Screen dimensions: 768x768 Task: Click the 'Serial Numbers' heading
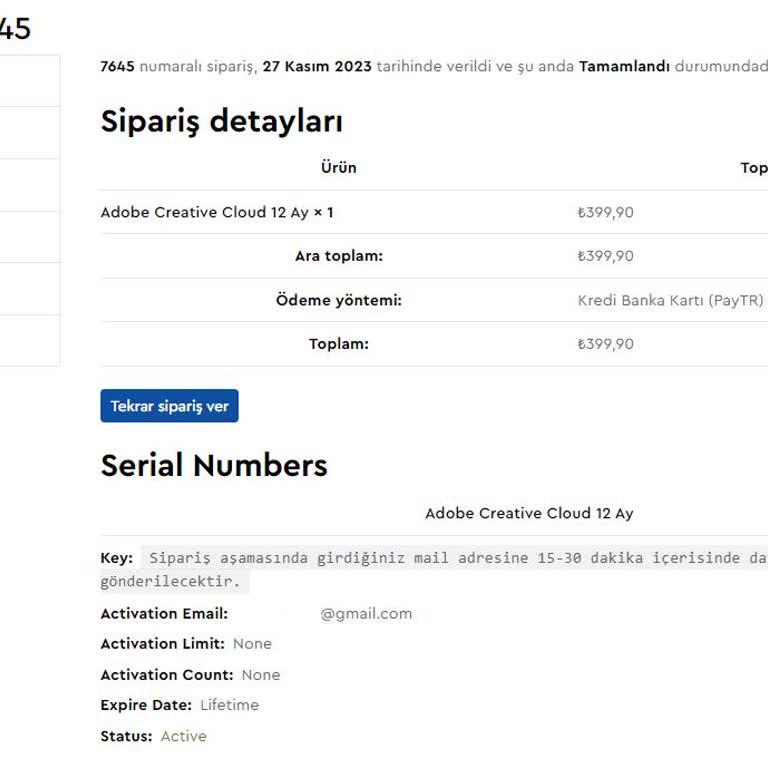(x=214, y=465)
